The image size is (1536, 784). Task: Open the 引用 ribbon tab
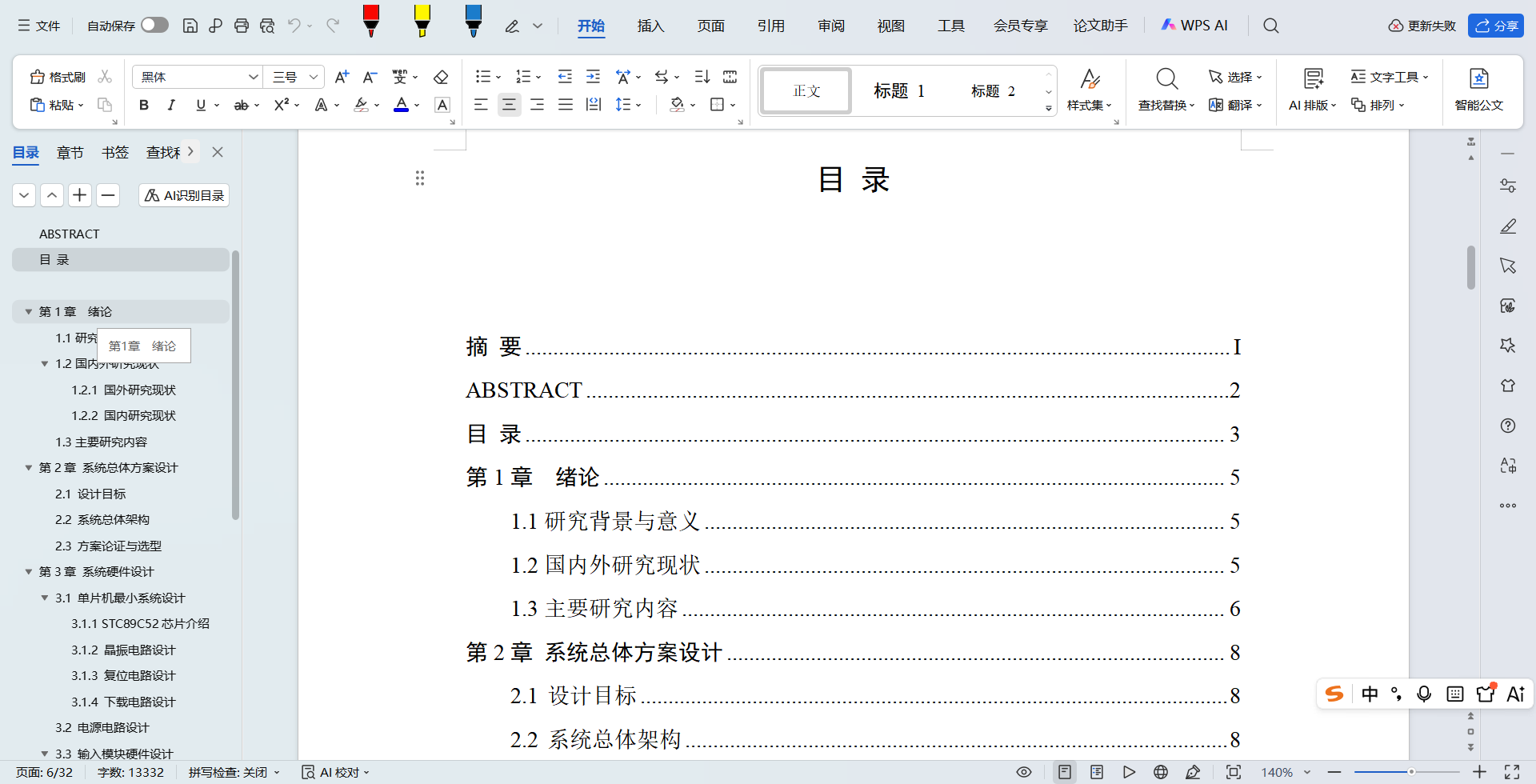770,26
